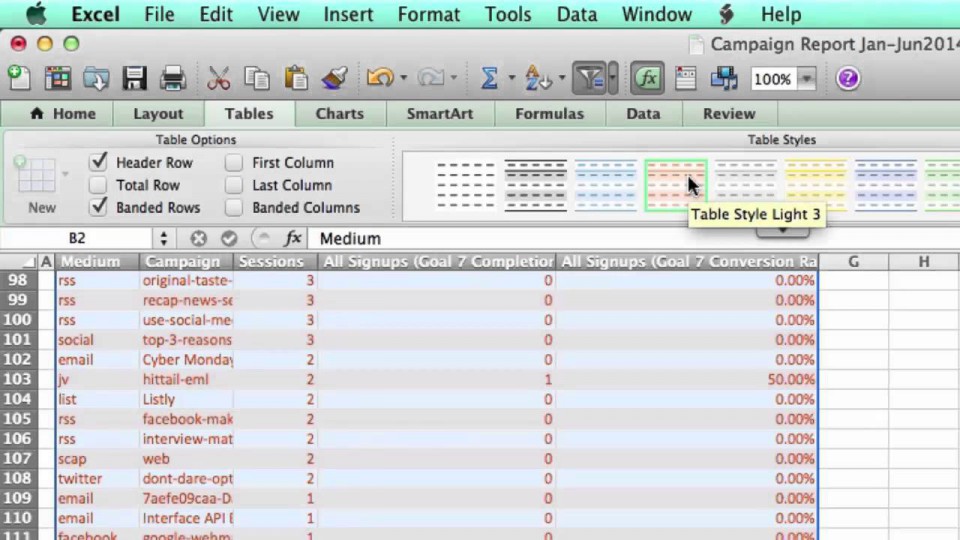Viewport: 960px width, 540px height.
Task: Uncheck the Banded Rows checkbox
Action: click(98, 207)
